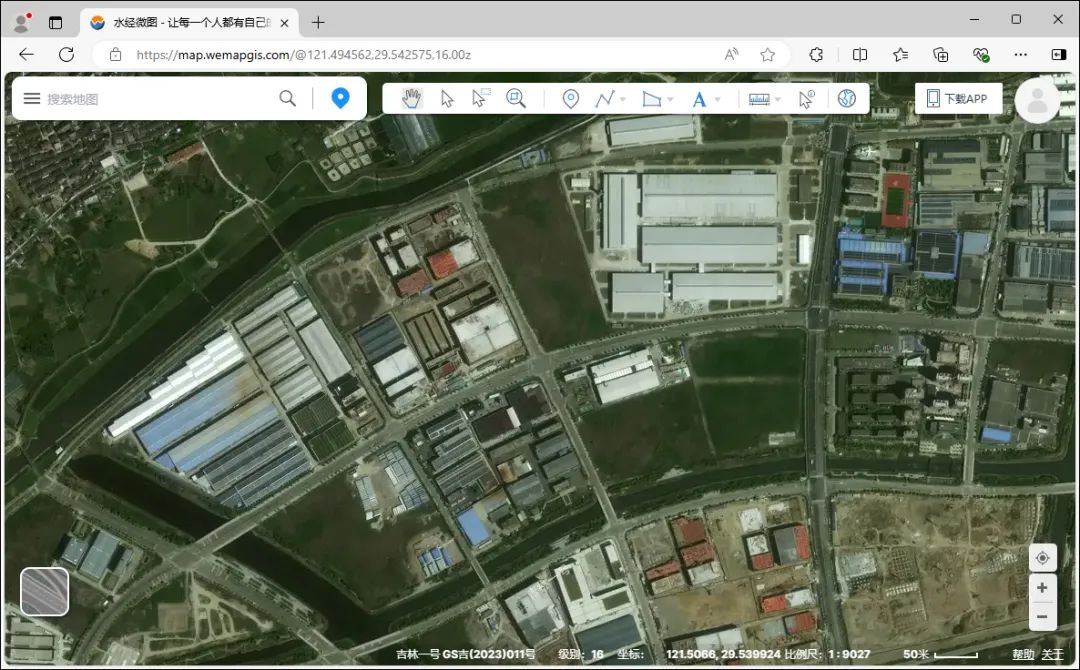Image resolution: width=1080 pixels, height=670 pixels.
Task: Go back with the browser back arrow
Action: pyautogui.click(x=26, y=54)
